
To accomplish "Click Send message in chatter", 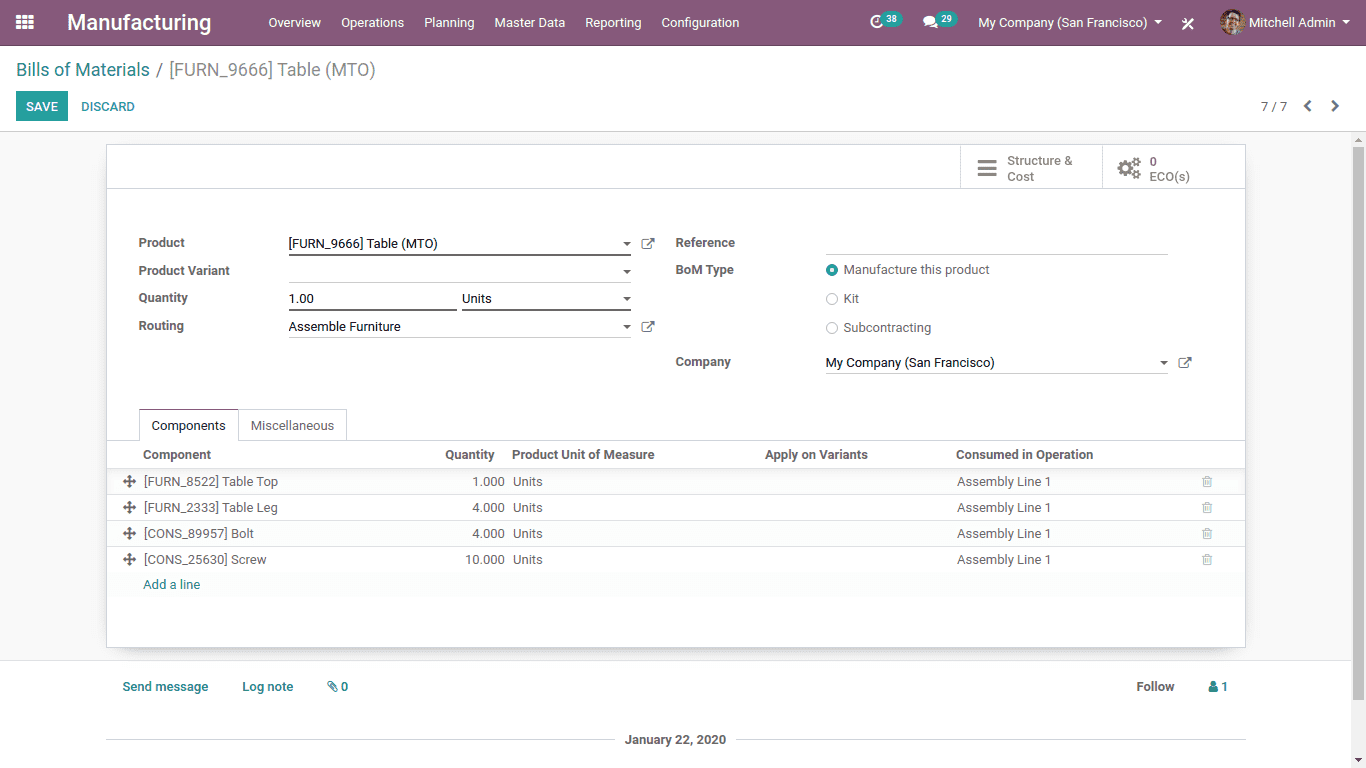I will coord(165,687).
